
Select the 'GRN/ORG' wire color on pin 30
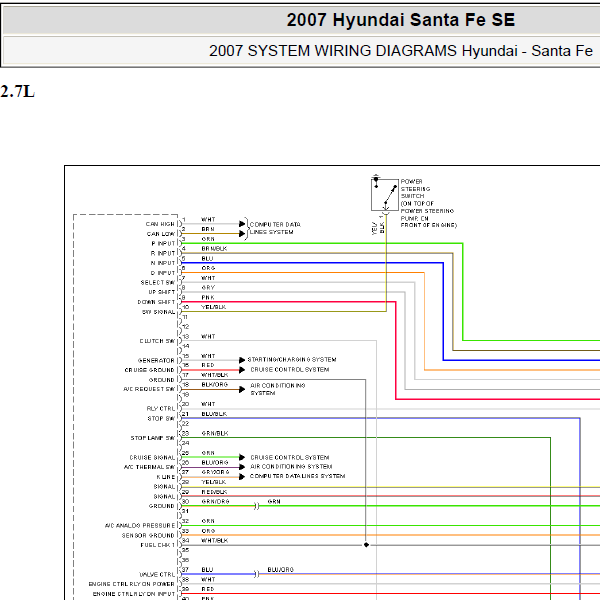pos(215,502)
